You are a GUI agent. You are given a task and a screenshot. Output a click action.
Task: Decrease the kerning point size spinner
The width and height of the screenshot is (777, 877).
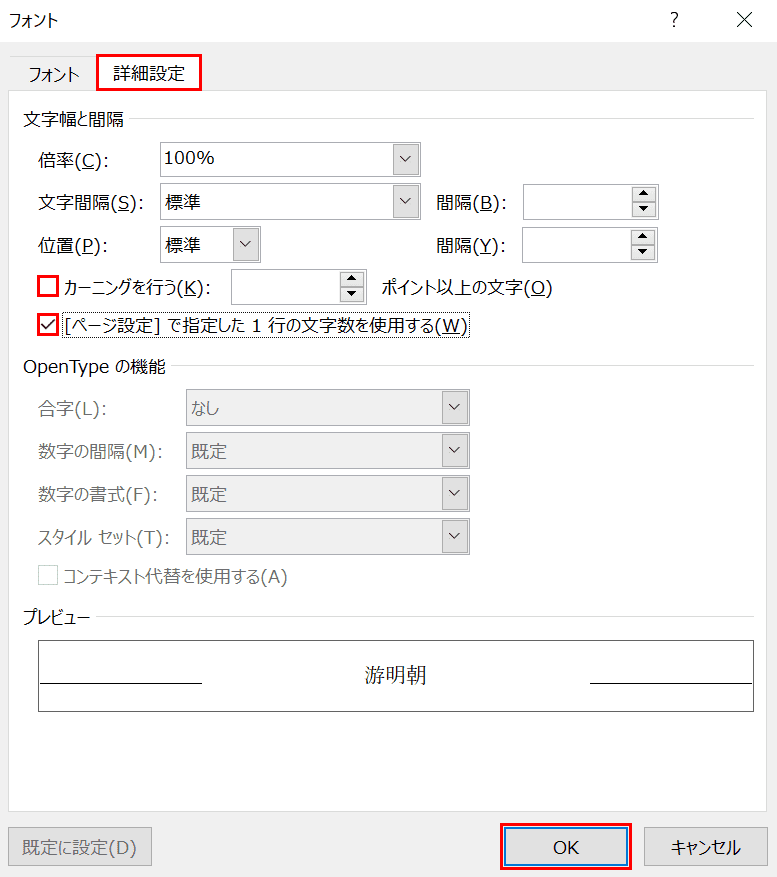[x=351, y=294]
